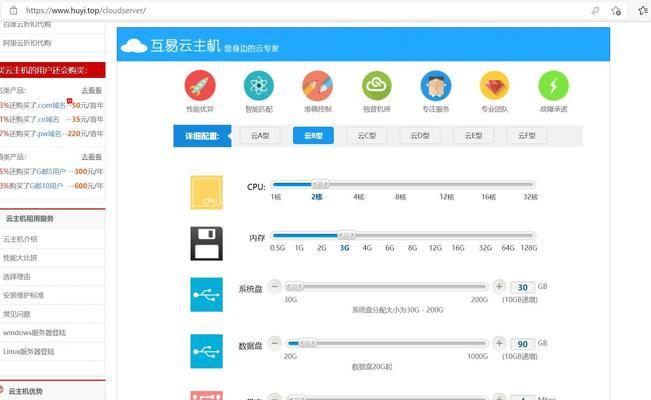The height and width of the screenshot is (400, 651).
Task: Open the .cn域名 purchase link
Action: [51, 119]
